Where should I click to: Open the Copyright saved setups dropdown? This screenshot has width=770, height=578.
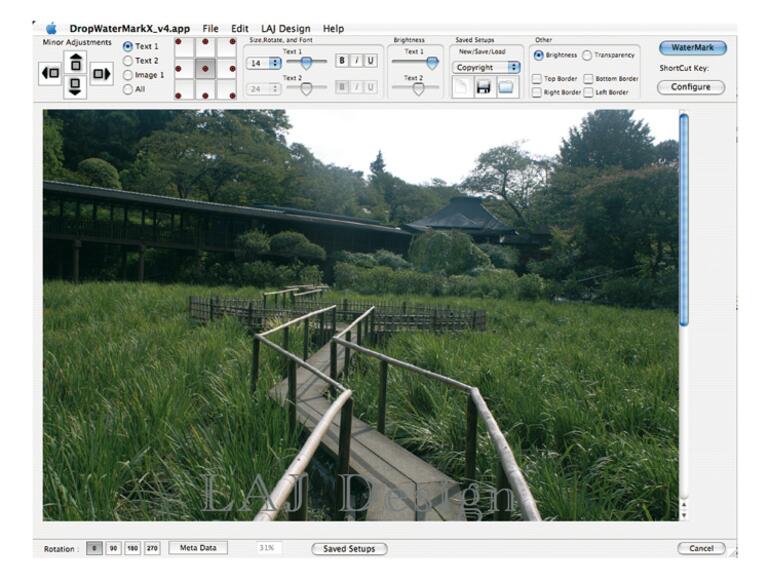point(486,67)
